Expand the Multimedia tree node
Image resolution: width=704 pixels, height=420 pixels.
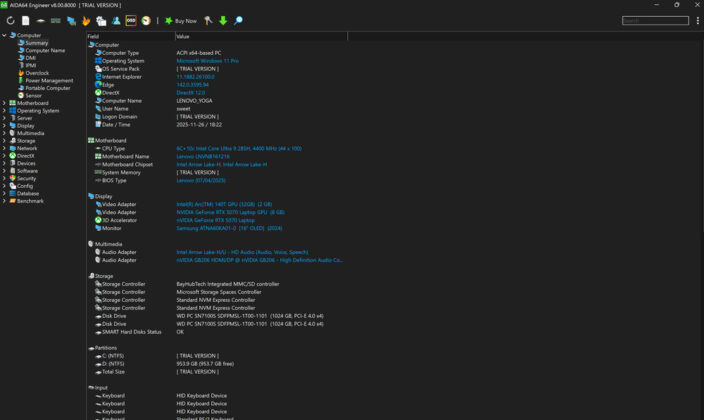4,133
